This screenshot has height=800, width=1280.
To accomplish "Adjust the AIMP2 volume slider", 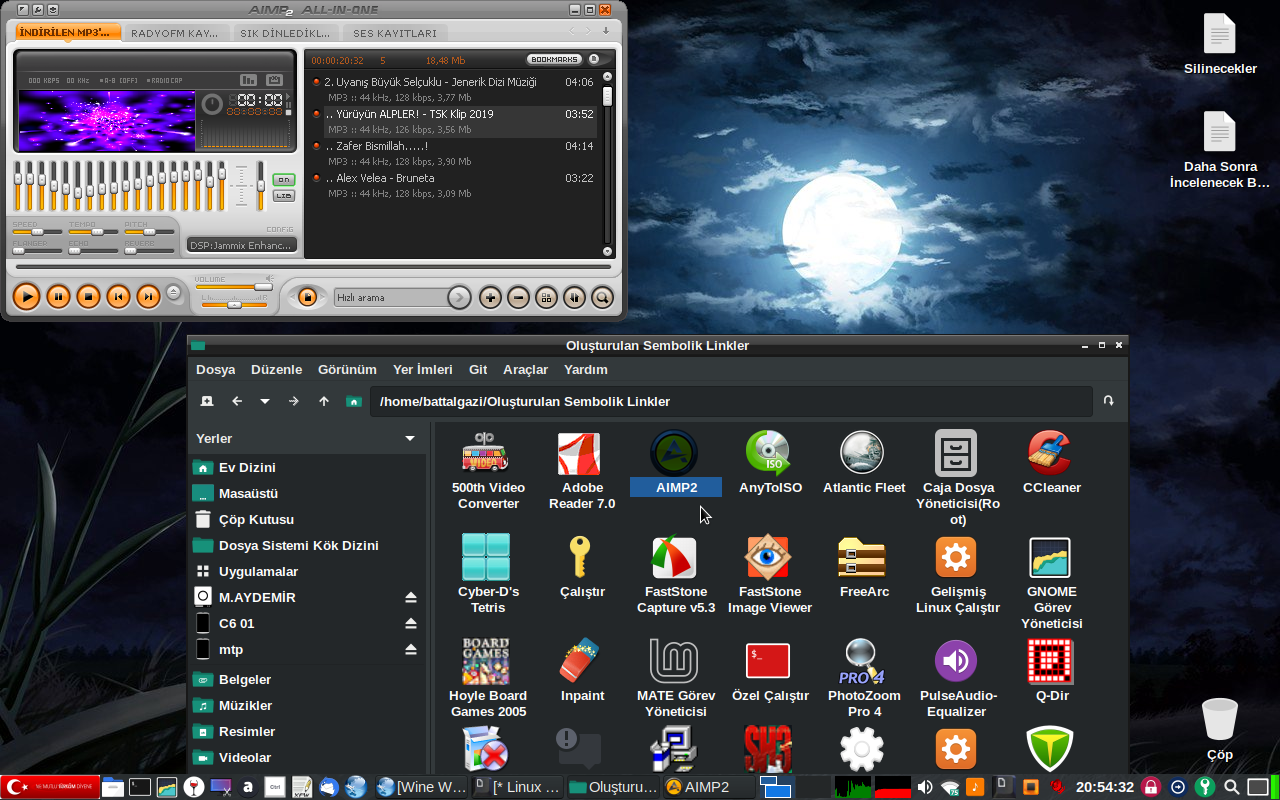I will (x=233, y=288).
